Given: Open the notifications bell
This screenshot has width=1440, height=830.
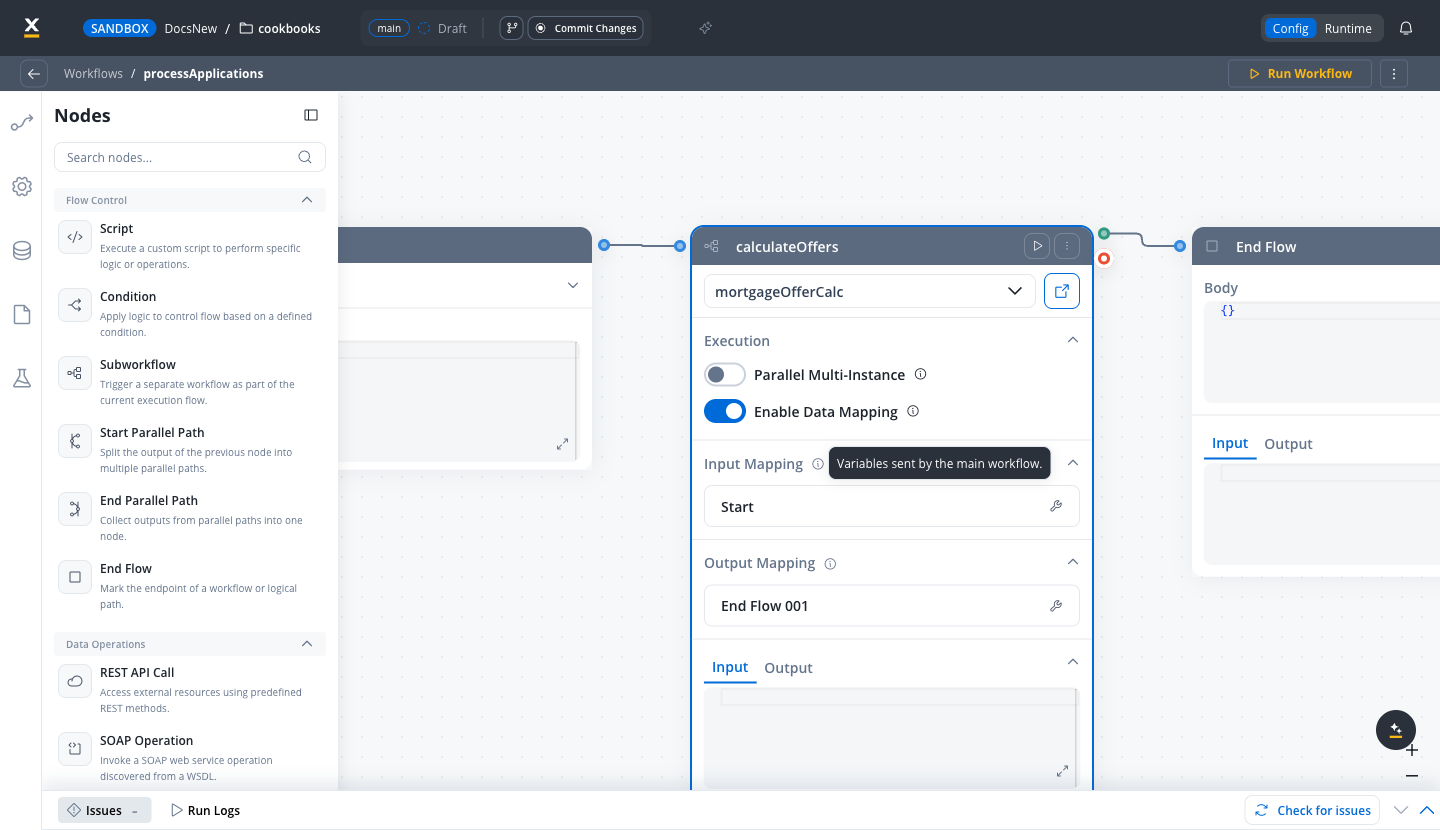Looking at the screenshot, I should pos(1406,28).
